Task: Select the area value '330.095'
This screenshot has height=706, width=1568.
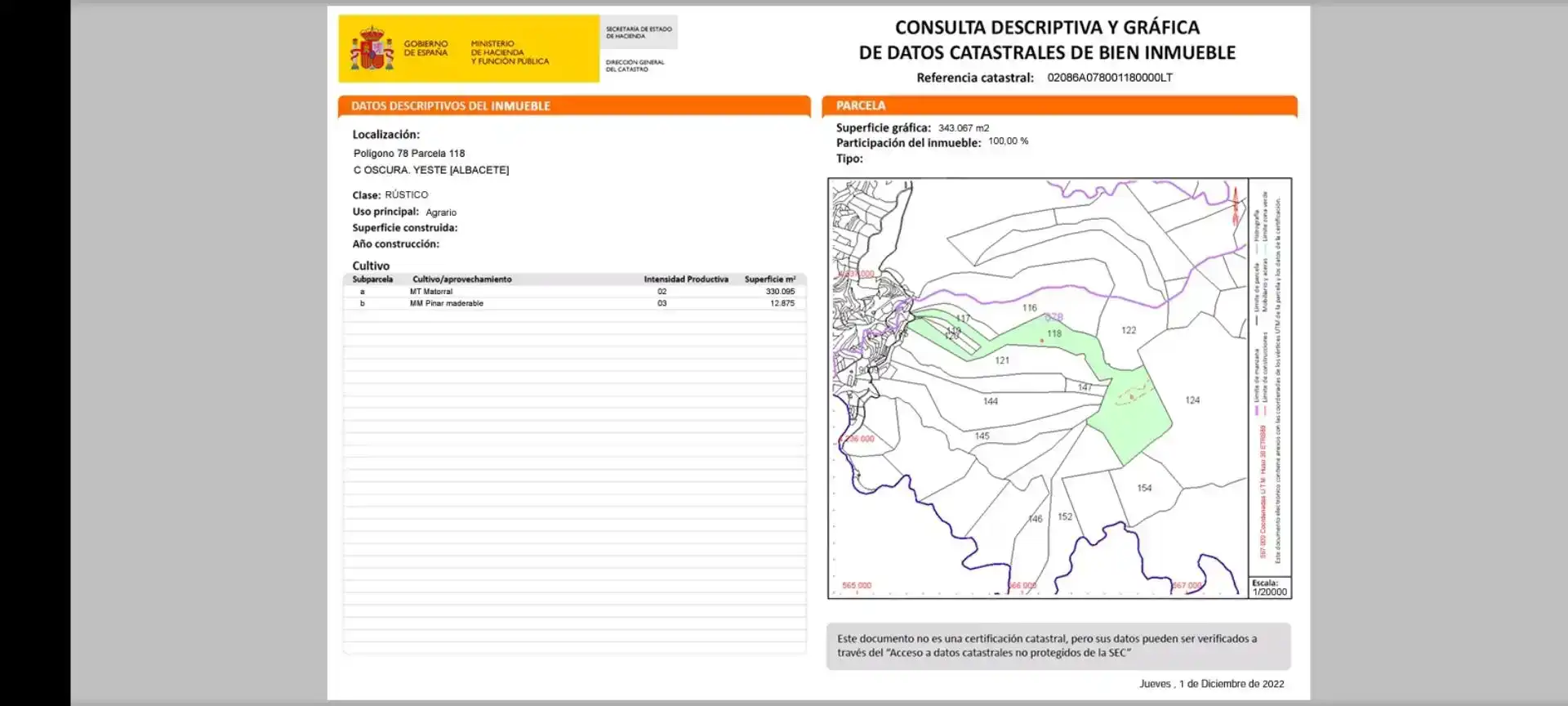Action: pyautogui.click(x=780, y=292)
